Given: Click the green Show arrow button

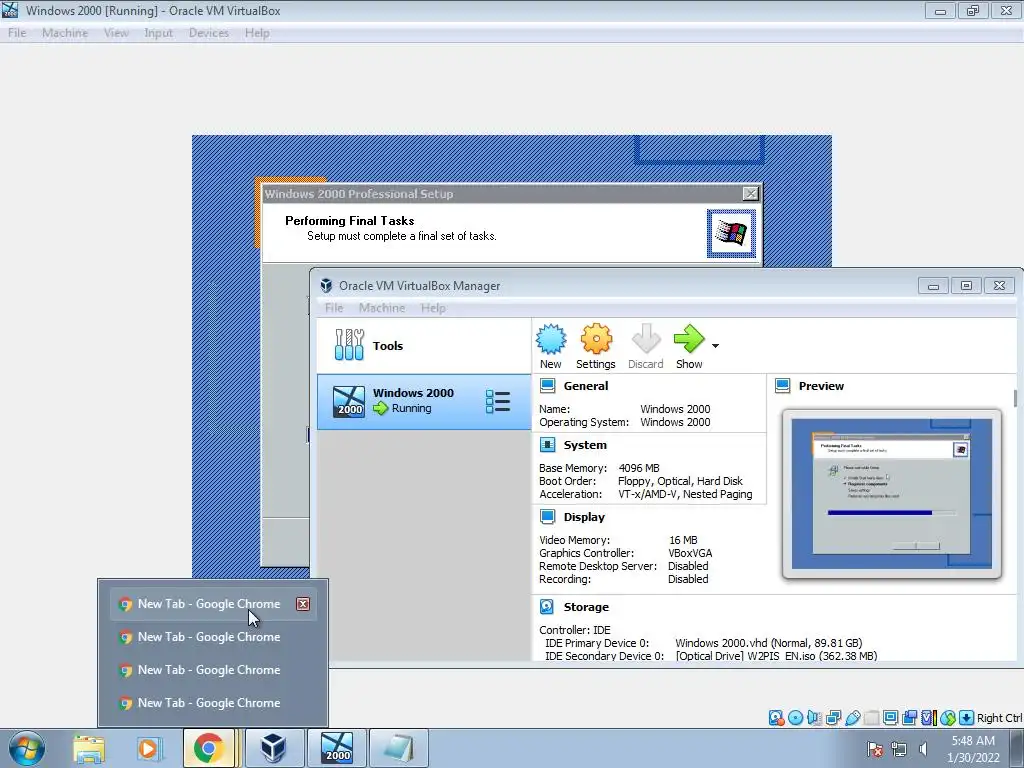Looking at the screenshot, I should 689,340.
